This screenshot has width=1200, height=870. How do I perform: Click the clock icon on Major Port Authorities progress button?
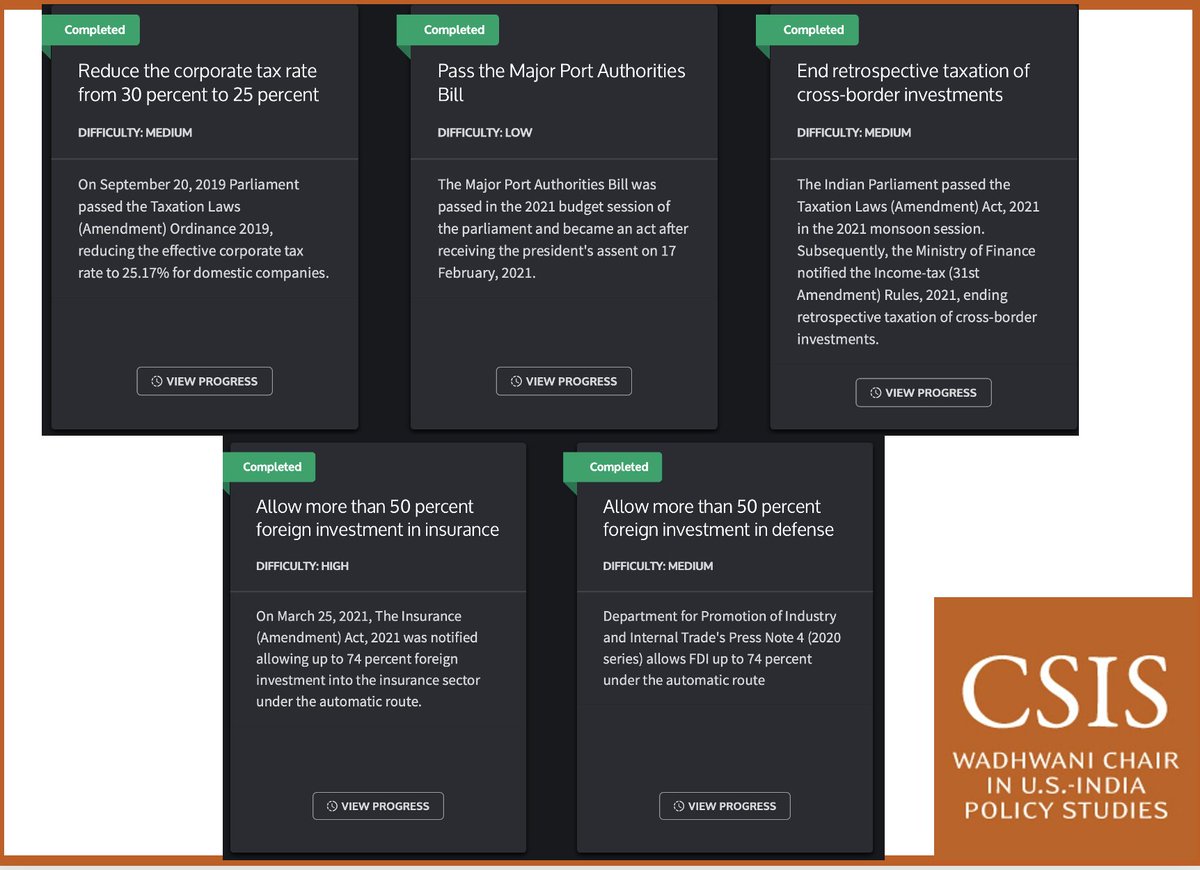click(515, 381)
